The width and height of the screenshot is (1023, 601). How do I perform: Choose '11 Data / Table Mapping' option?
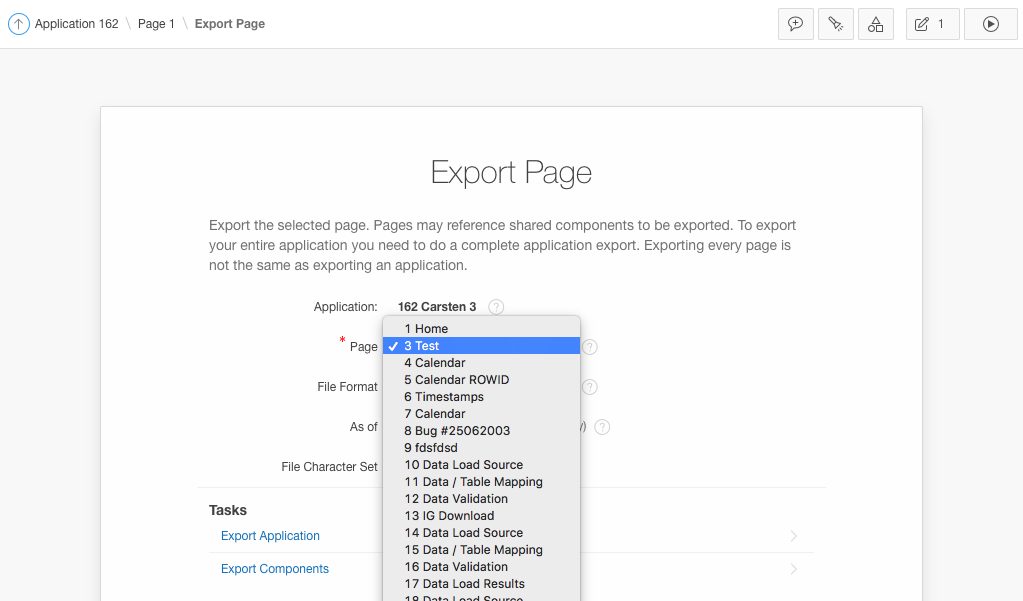point(481,482)
